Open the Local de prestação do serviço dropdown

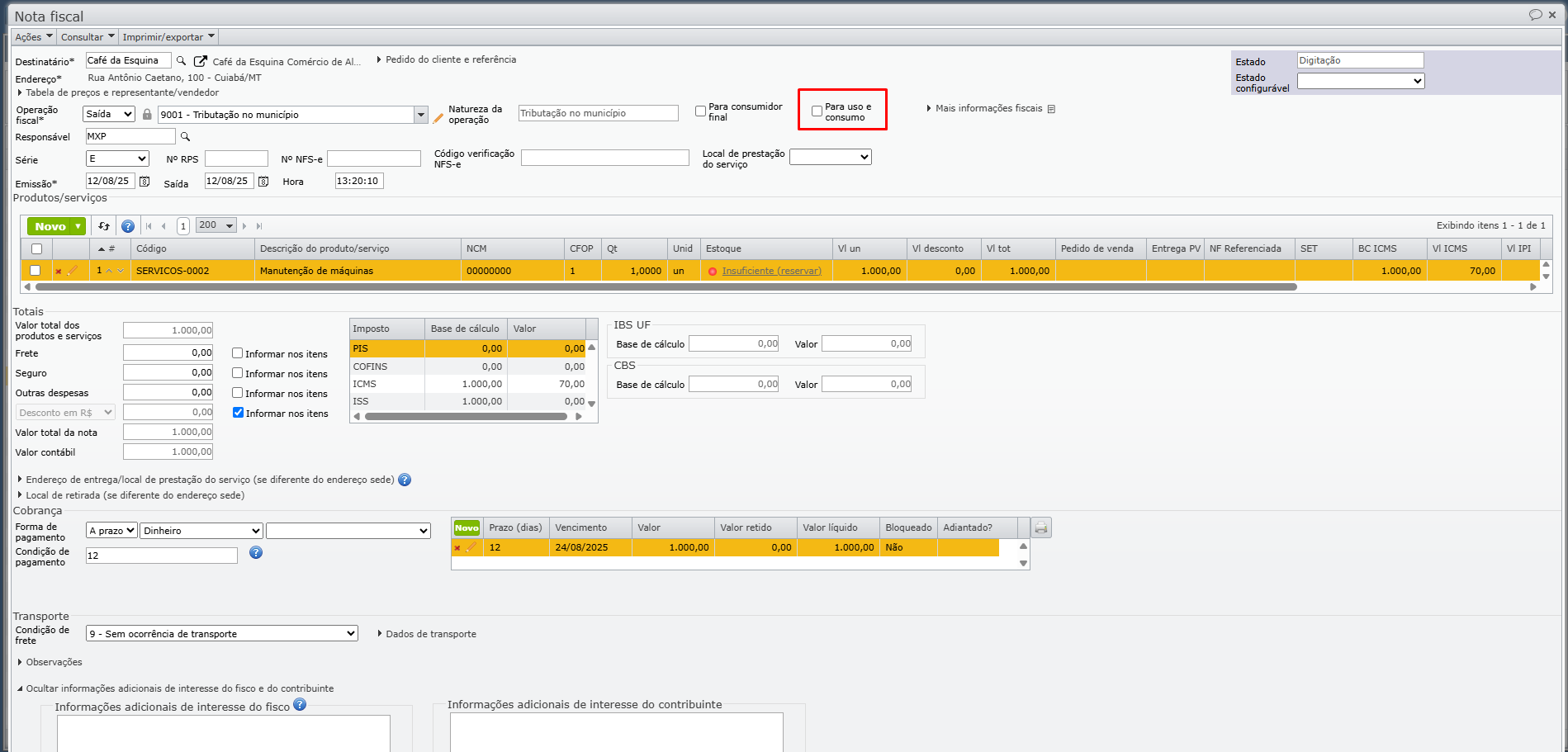coord(831,157)
